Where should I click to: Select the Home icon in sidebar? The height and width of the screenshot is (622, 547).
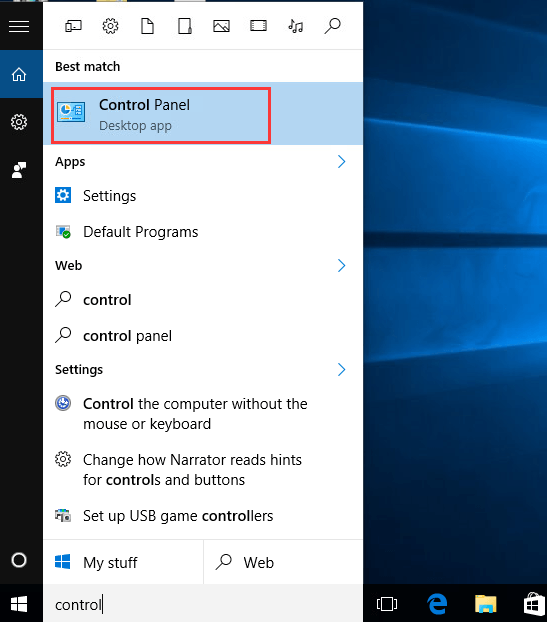coord(19,74)
